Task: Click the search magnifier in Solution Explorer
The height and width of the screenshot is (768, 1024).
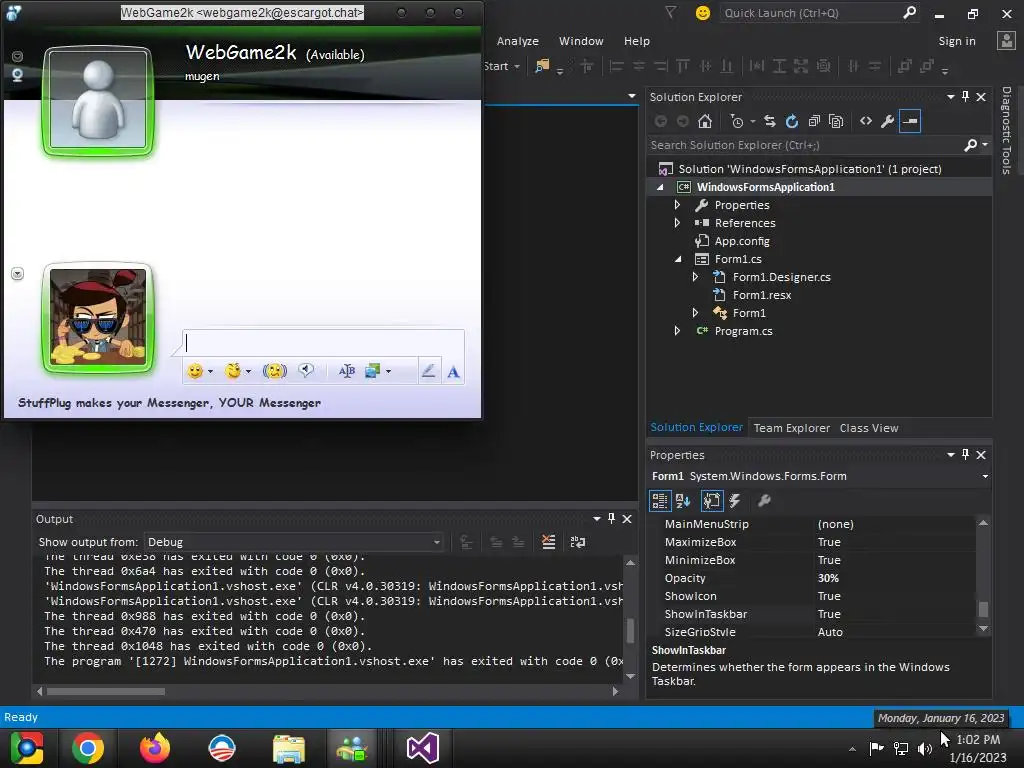Action: tap(971, 145)
